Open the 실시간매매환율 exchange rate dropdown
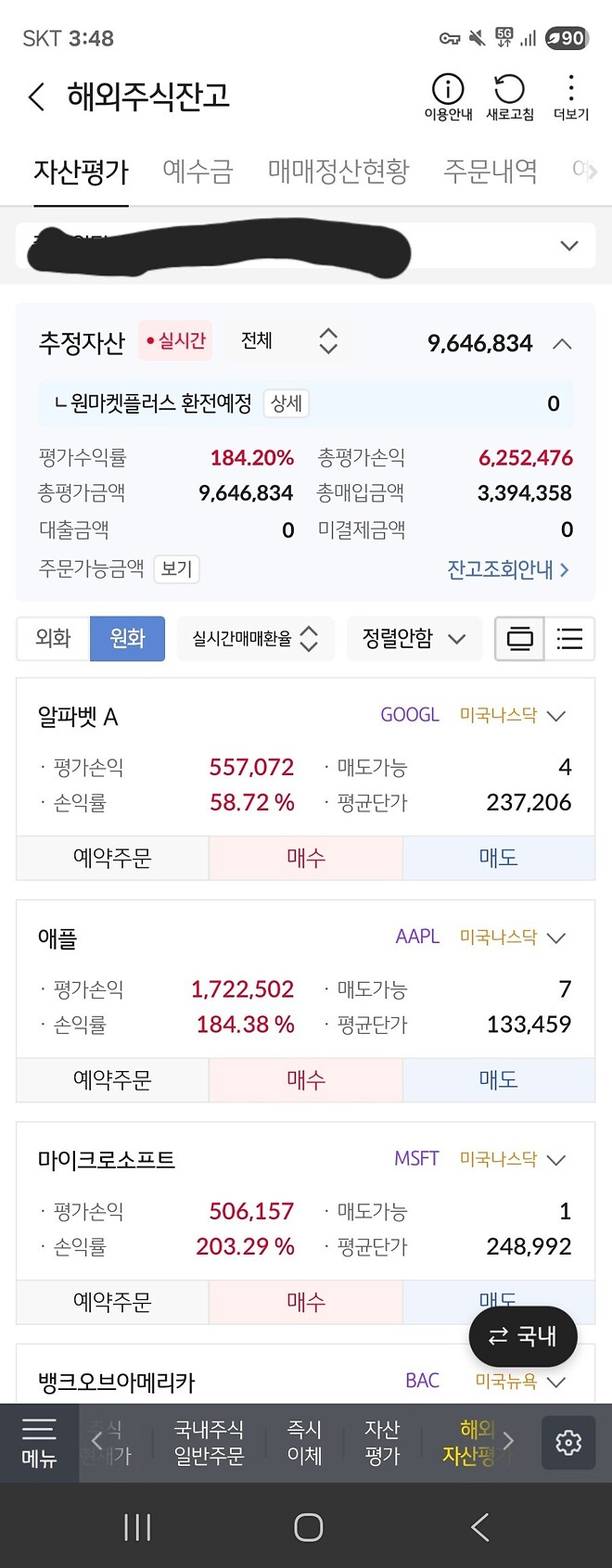Viewport: 612px width, 1568px height. tap(255, 638)
